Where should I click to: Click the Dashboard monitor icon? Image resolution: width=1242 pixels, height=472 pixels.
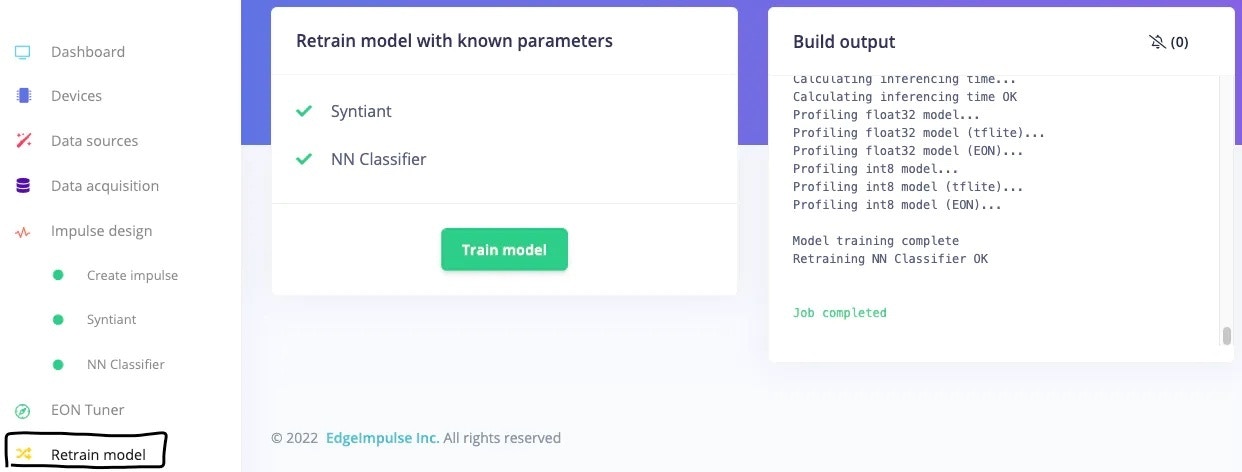click(23, 52)
